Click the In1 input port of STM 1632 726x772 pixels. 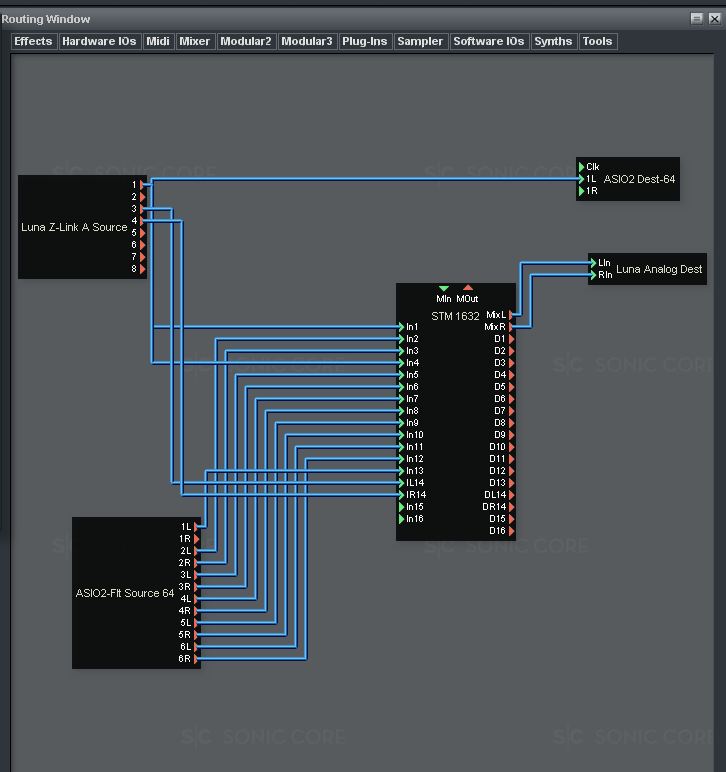[401, 327]
